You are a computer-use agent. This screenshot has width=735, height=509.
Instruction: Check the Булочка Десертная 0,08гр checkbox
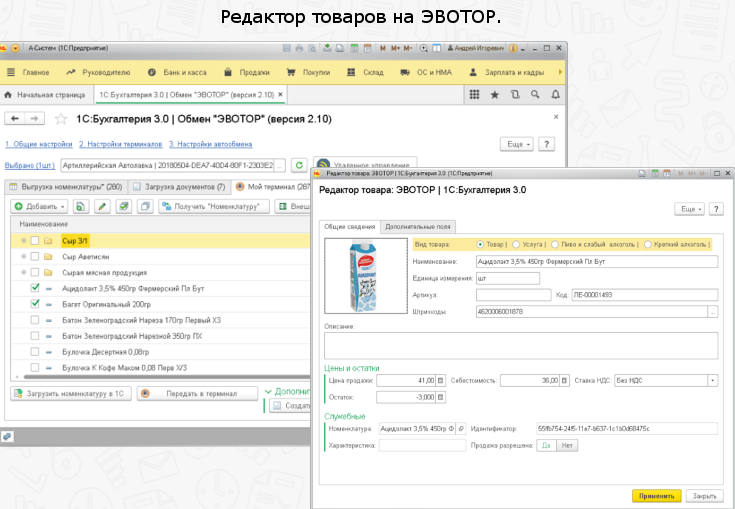36,352
